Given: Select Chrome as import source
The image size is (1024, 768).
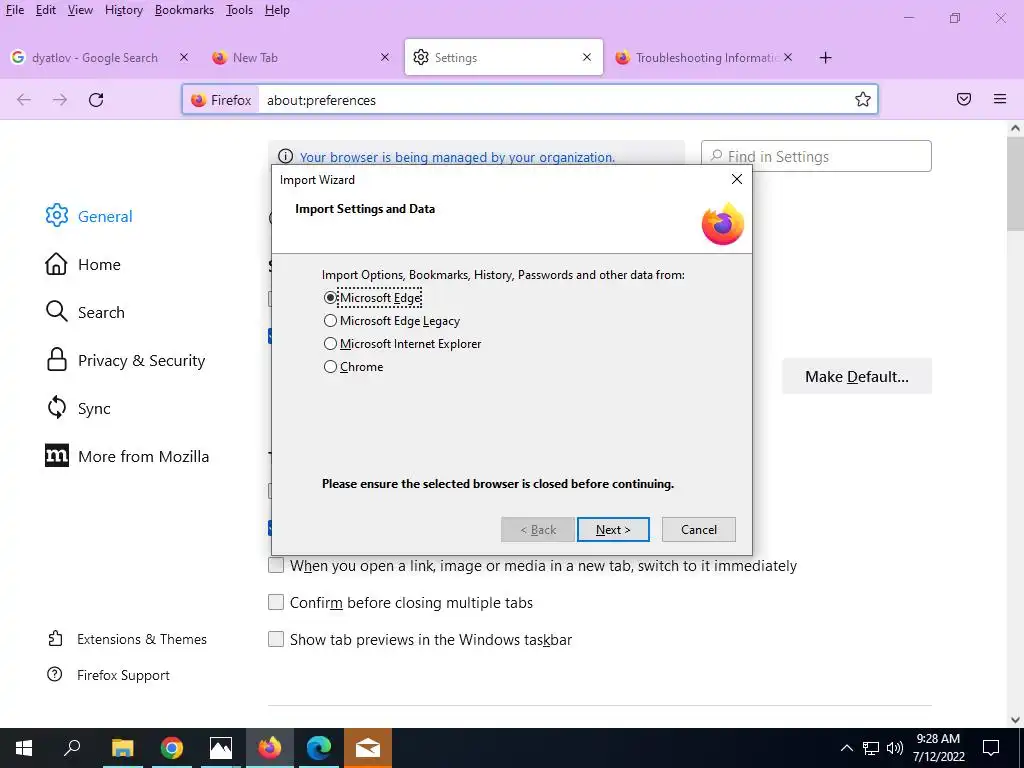Looking at the screenshot, I should (x=353, y=366).
